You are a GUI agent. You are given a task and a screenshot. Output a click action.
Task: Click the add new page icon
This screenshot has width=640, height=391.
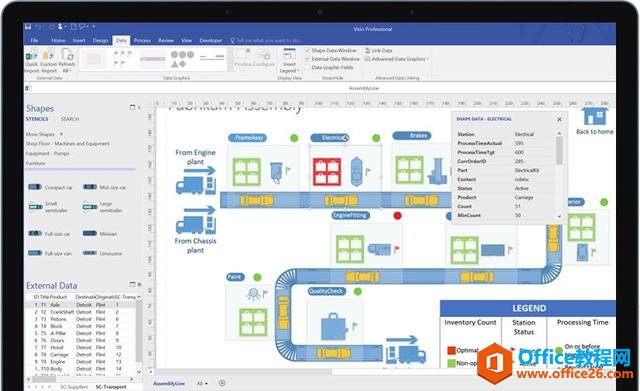[x=222, y=383]
